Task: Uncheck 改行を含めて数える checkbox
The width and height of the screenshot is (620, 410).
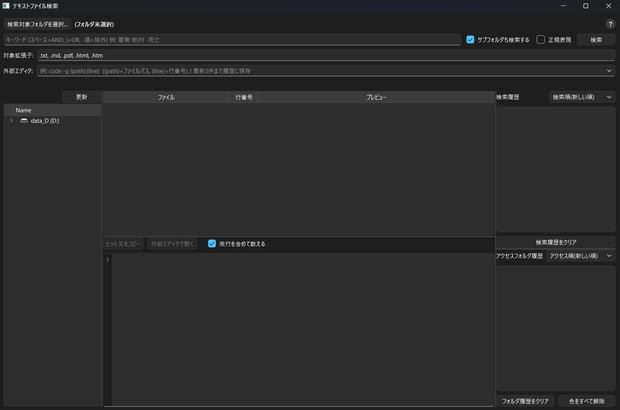Action: click(x=212, y=244)
